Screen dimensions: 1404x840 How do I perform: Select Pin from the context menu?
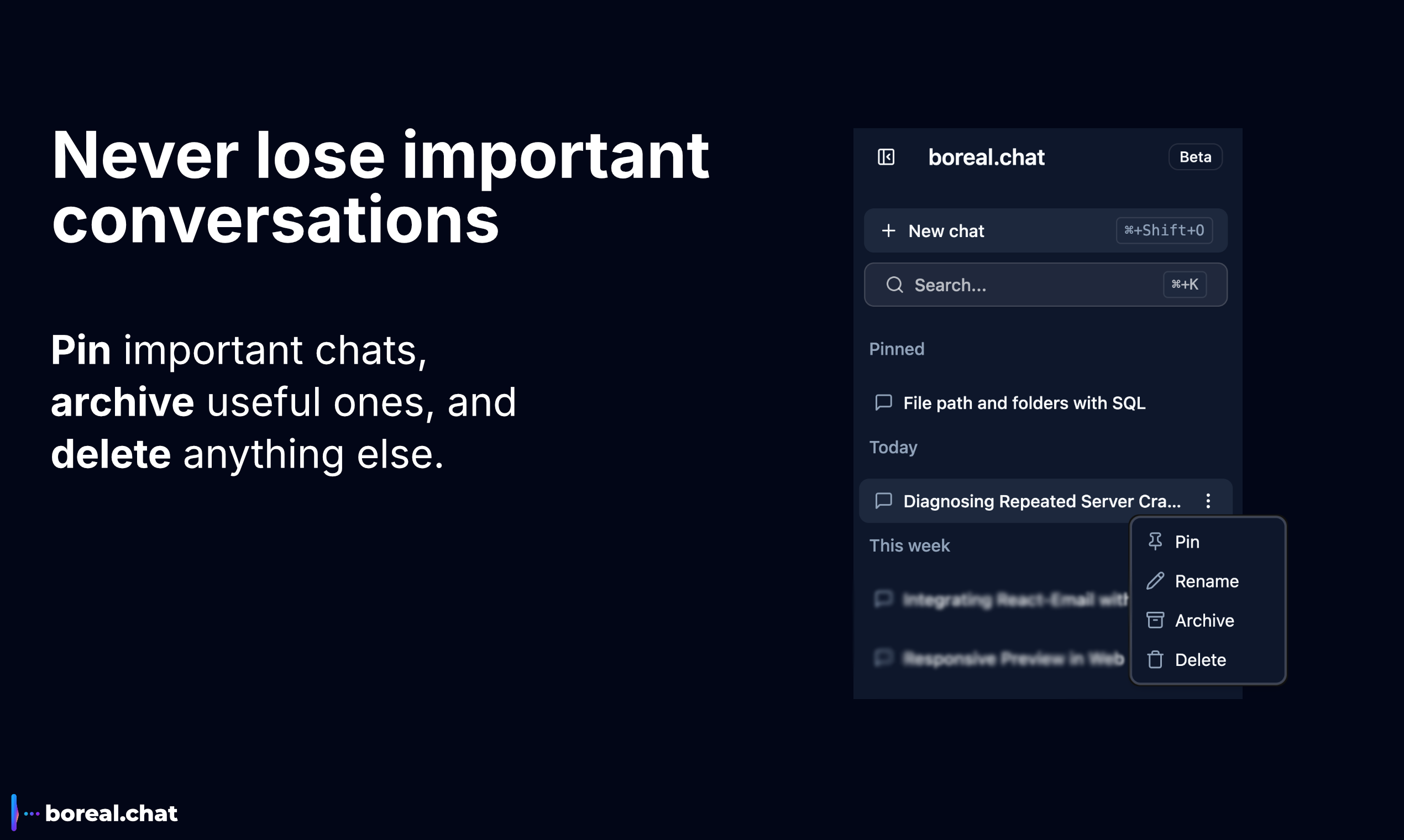[1187, 542]
